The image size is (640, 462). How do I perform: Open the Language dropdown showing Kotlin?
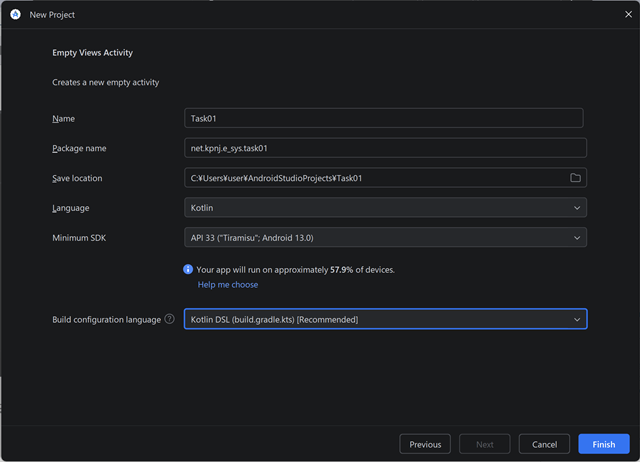pyautogui.click(x=385, y=208)
